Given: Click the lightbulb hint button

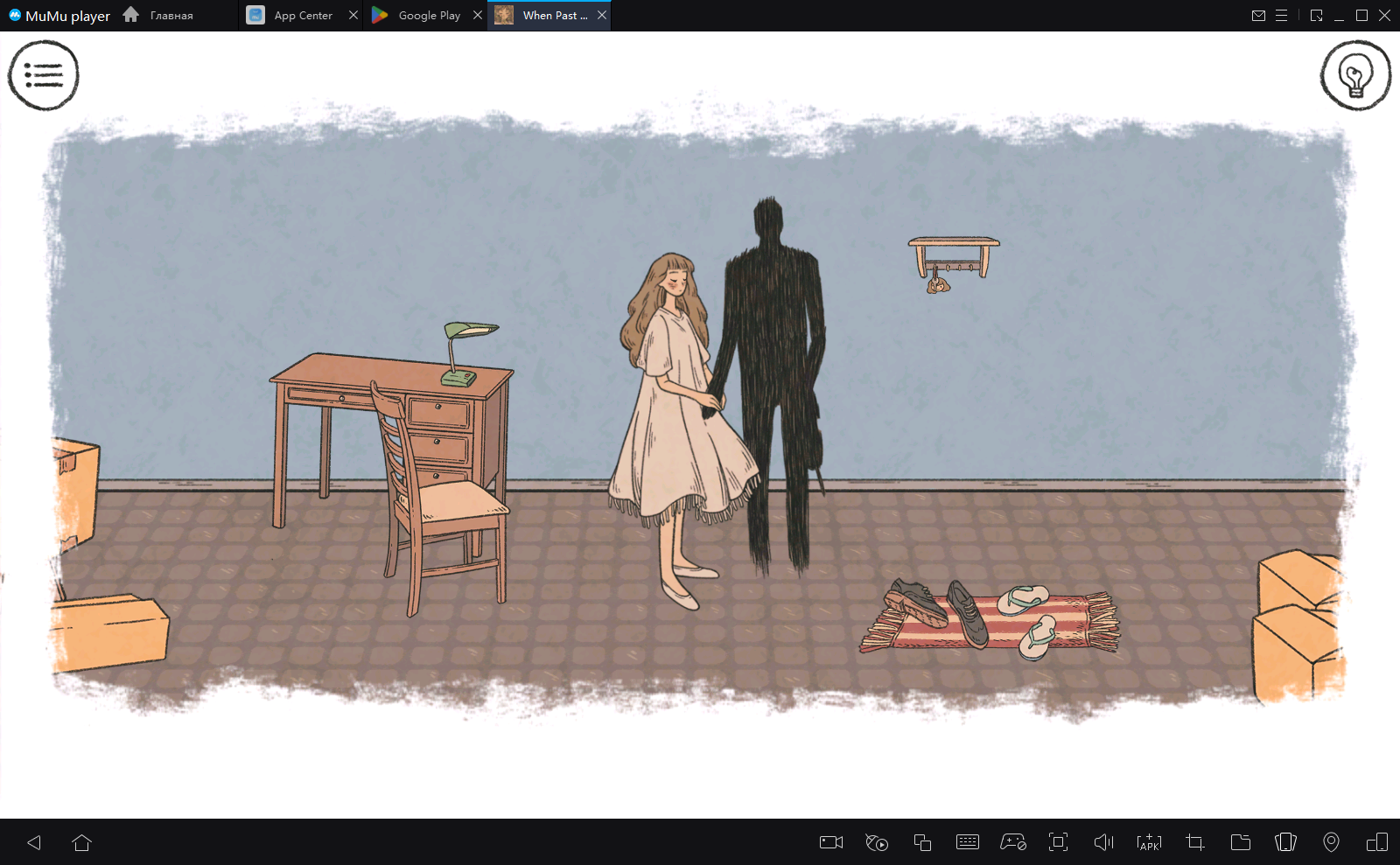Looking at the screenshot, I should [1355, 75].
